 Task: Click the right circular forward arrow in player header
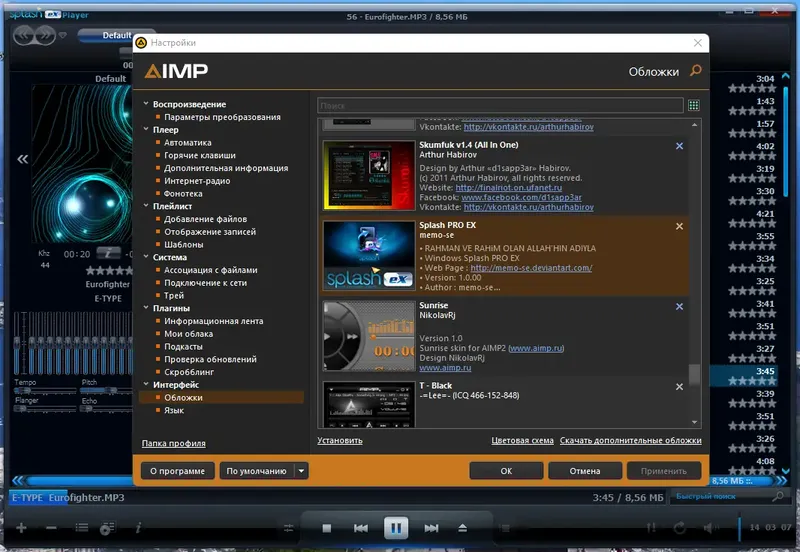click(x=46, y=35)
